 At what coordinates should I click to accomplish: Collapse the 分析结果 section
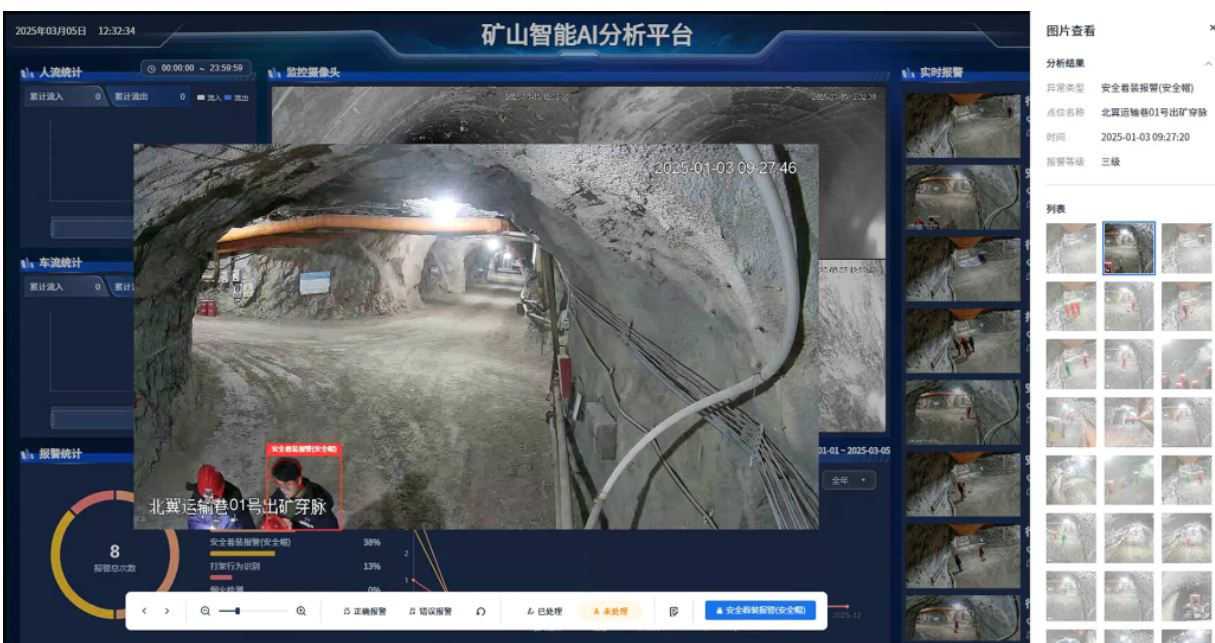tap(1208, 64)
